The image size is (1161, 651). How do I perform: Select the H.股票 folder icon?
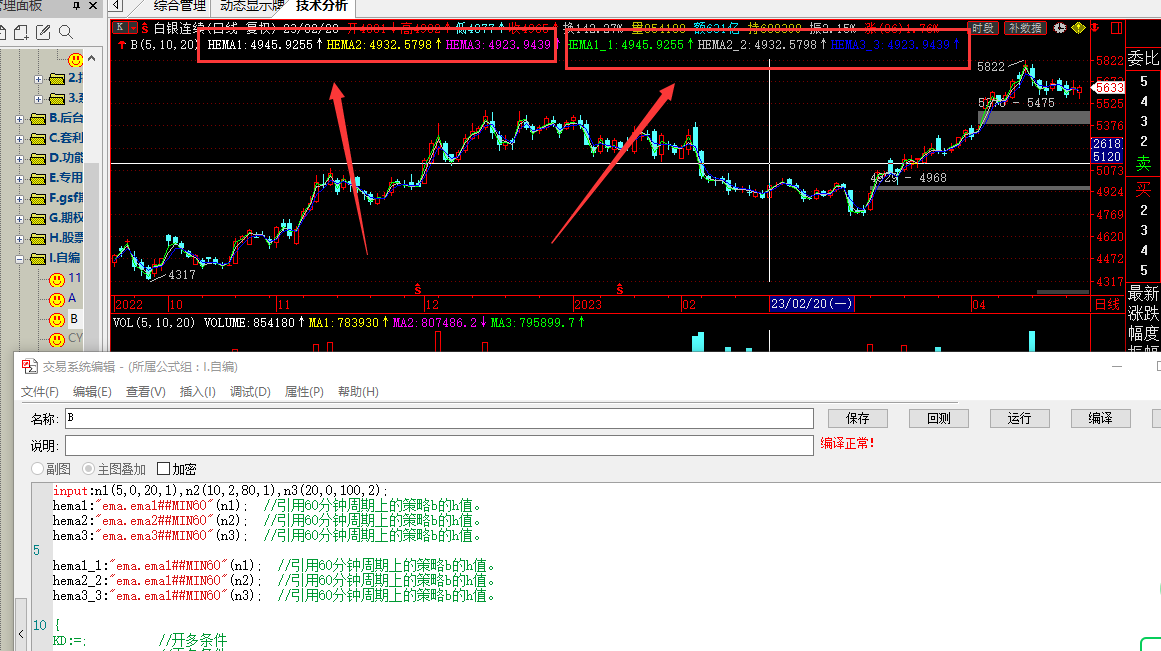(38, 238)
